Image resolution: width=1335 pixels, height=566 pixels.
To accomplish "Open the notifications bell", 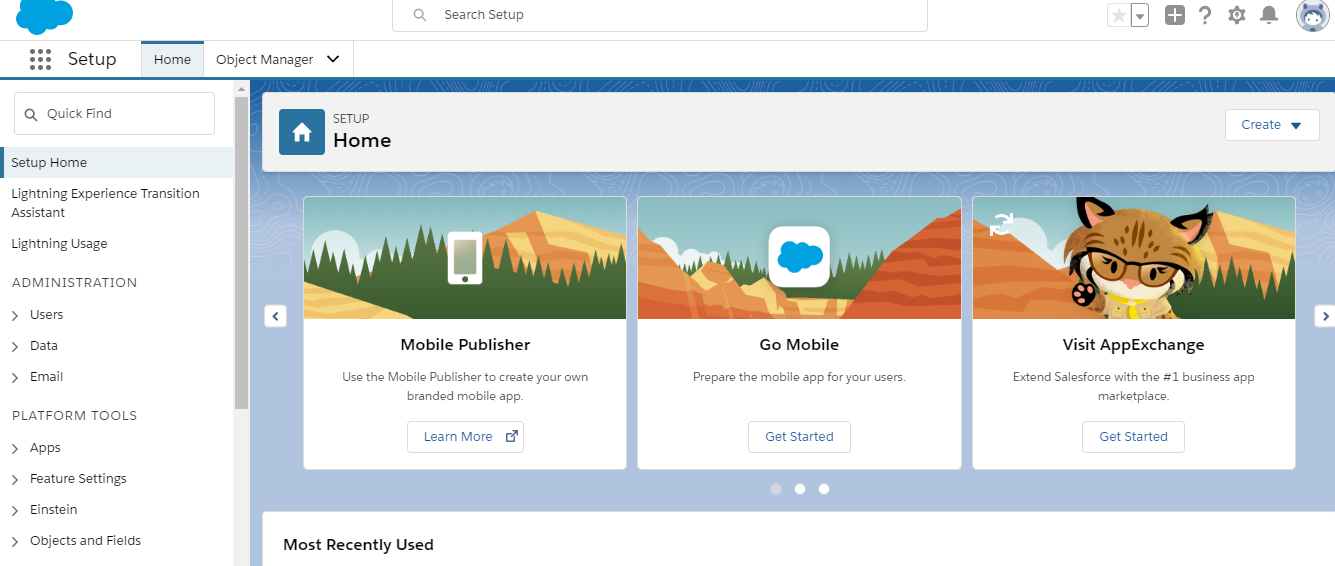I will (1269, 15).
